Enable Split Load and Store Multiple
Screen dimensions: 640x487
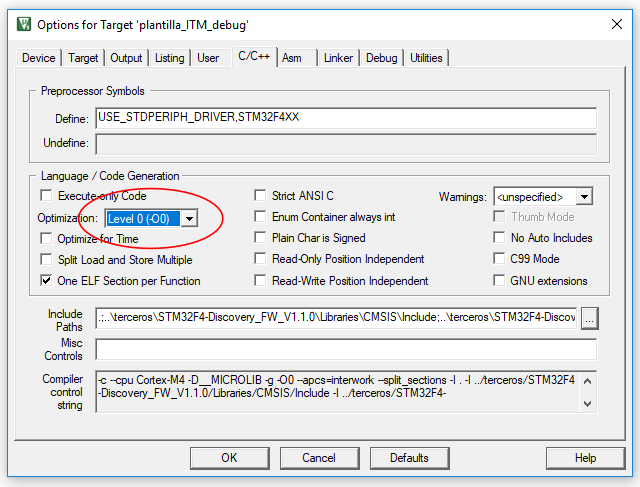(x=47, y=260)
